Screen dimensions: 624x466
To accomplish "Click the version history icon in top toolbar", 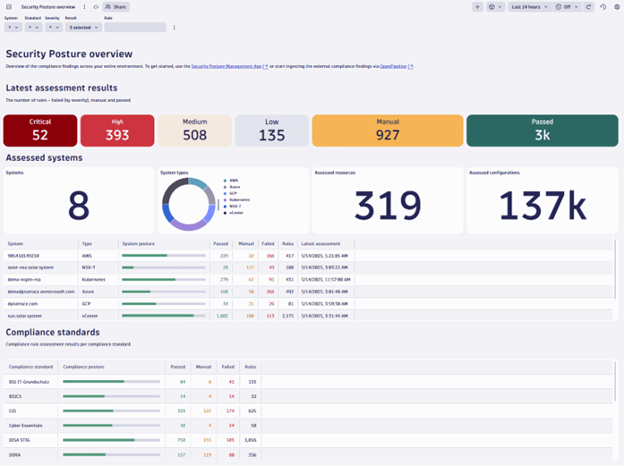I will [602, 6].
